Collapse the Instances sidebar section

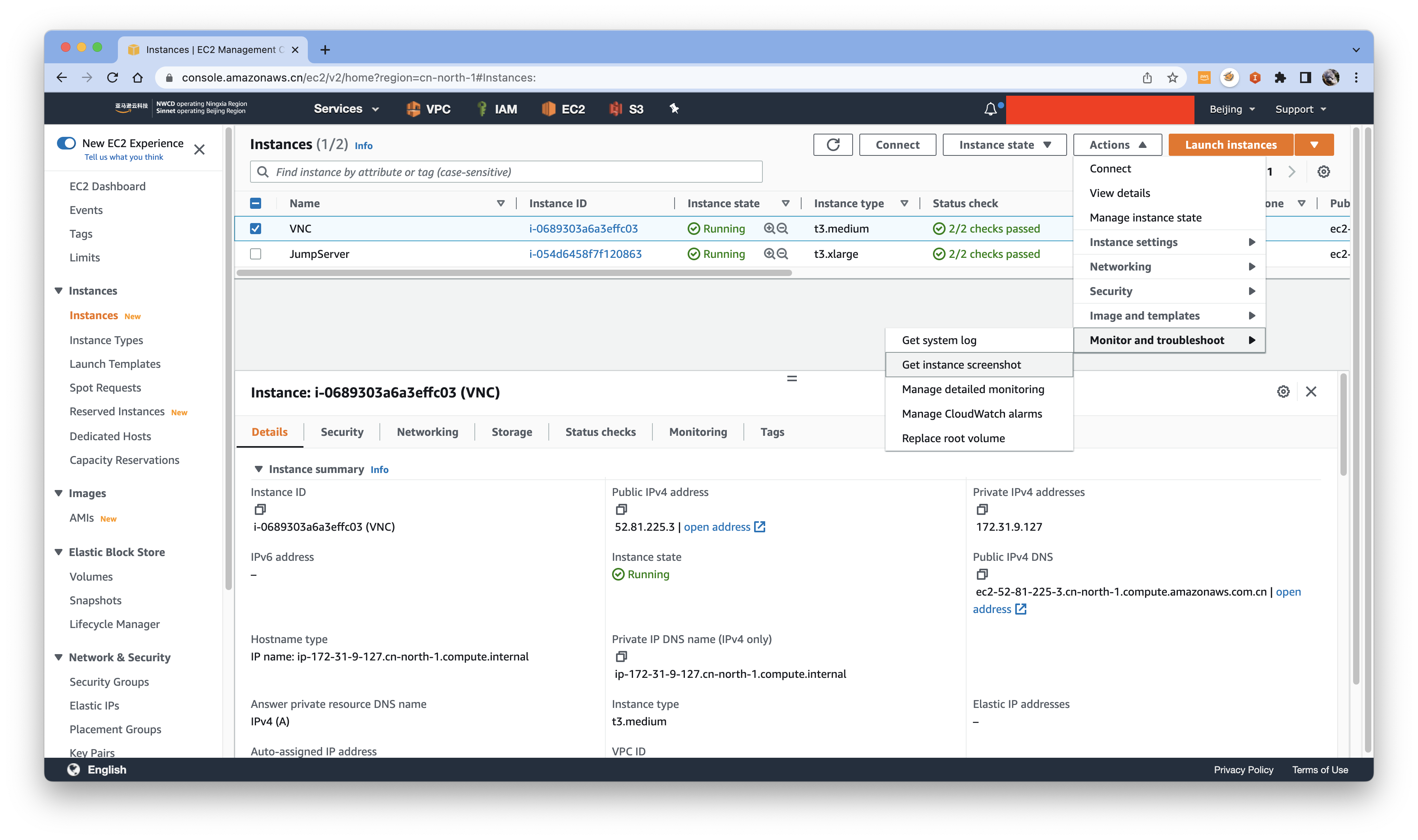(58, 291)
